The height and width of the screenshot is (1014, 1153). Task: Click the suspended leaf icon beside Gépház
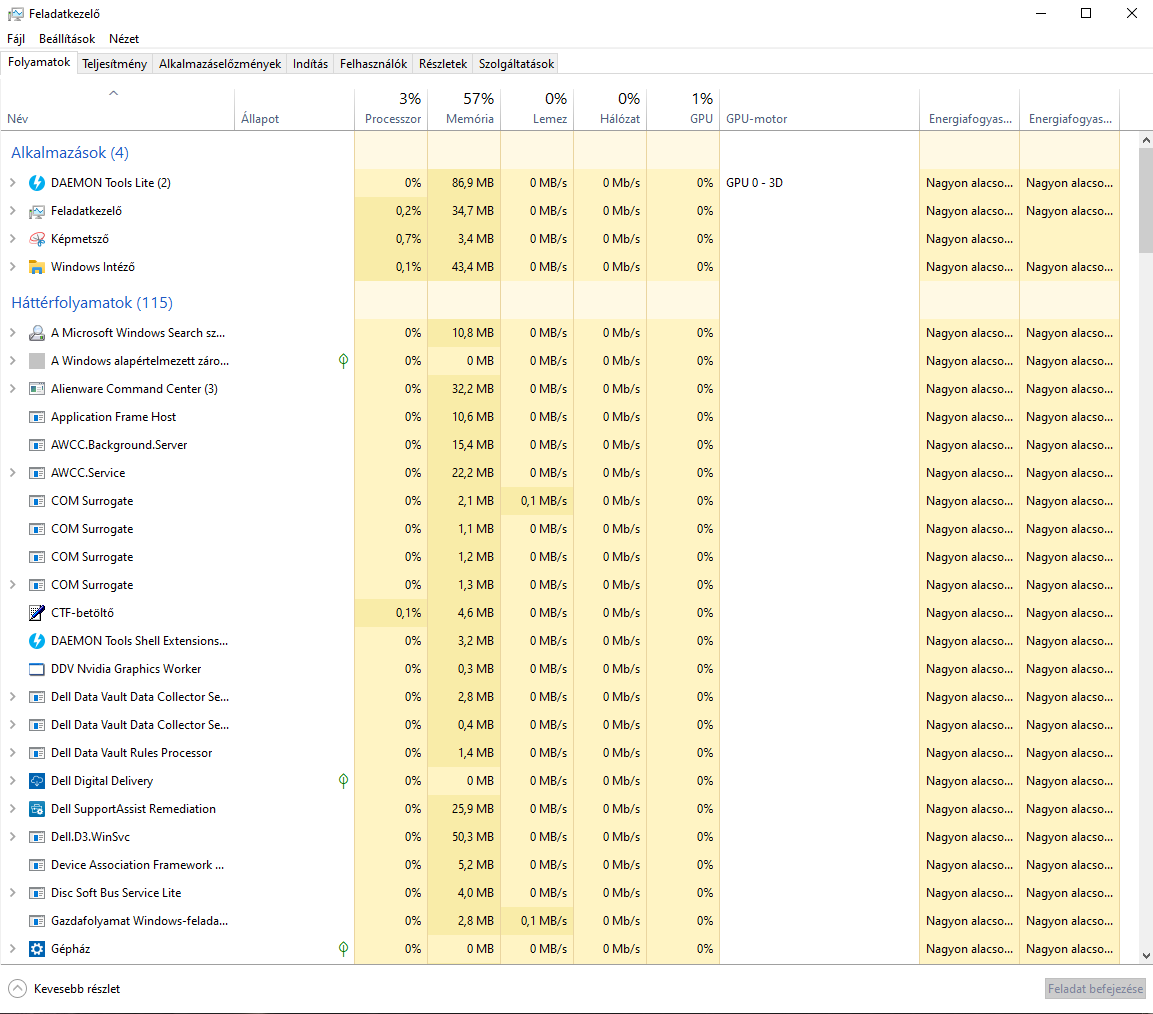point(343,949)
